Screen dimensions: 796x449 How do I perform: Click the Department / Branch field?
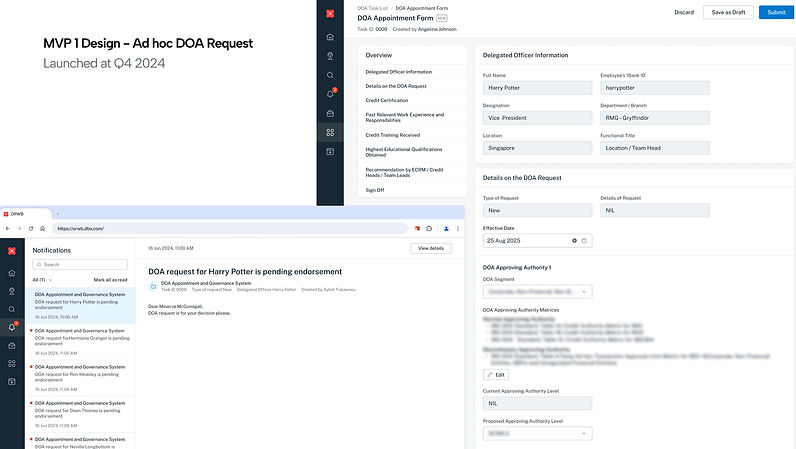[x=654, y=118]
